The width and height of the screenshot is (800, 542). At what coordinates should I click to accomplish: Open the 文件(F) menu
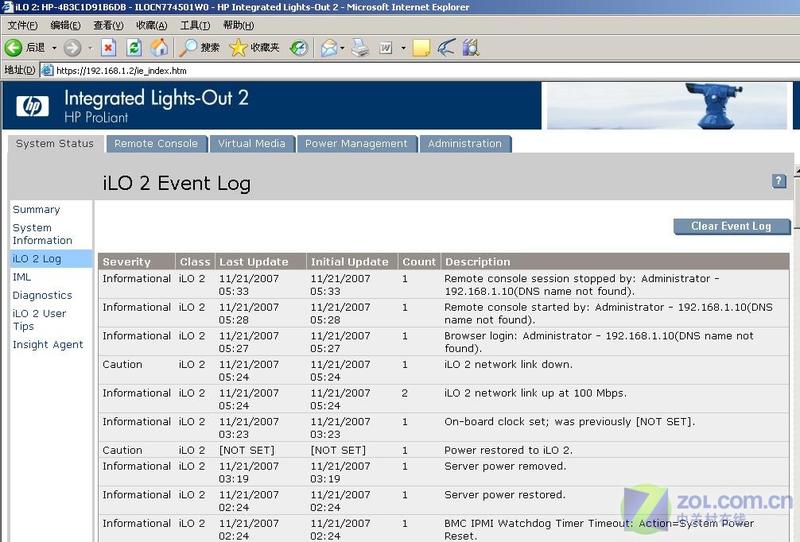[x=22, y=25]
